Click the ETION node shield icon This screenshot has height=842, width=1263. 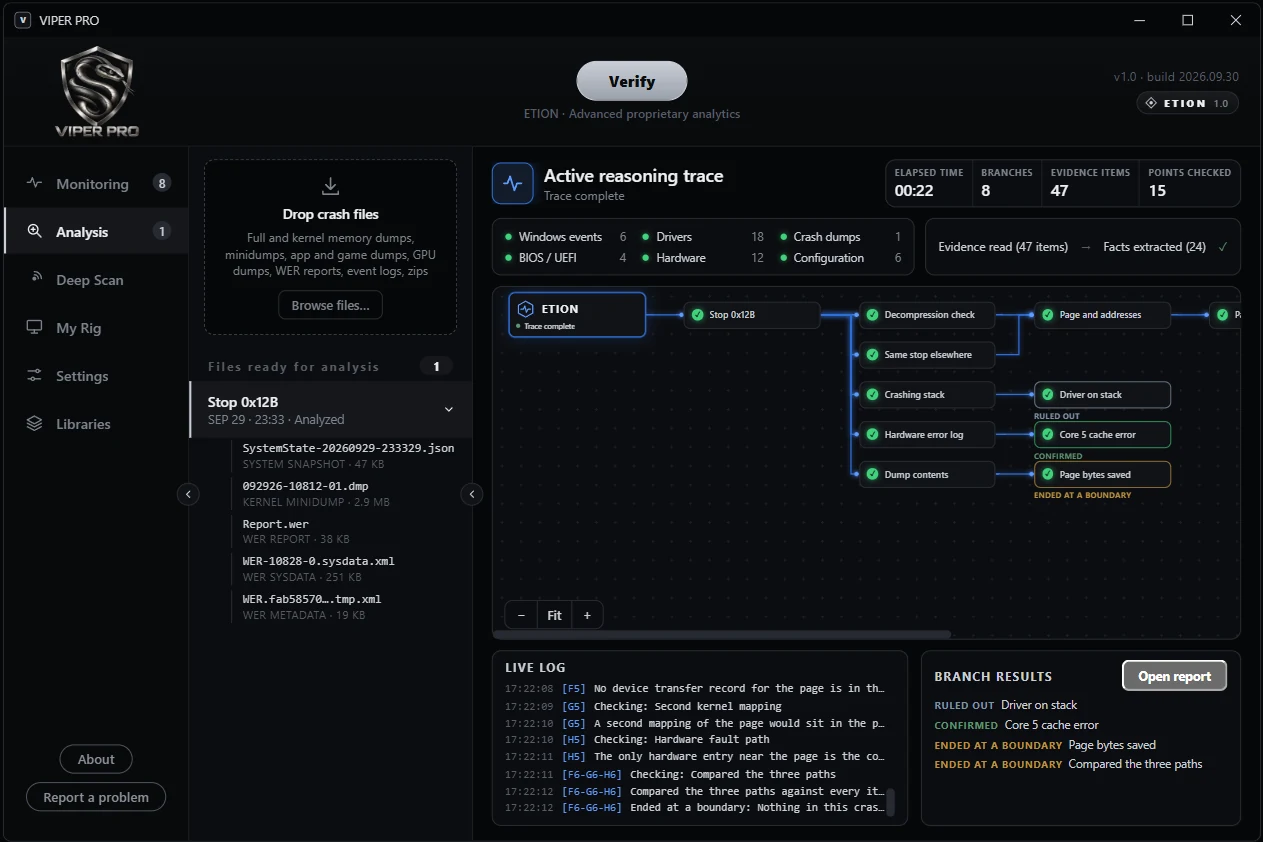click(x=525, y=309)
